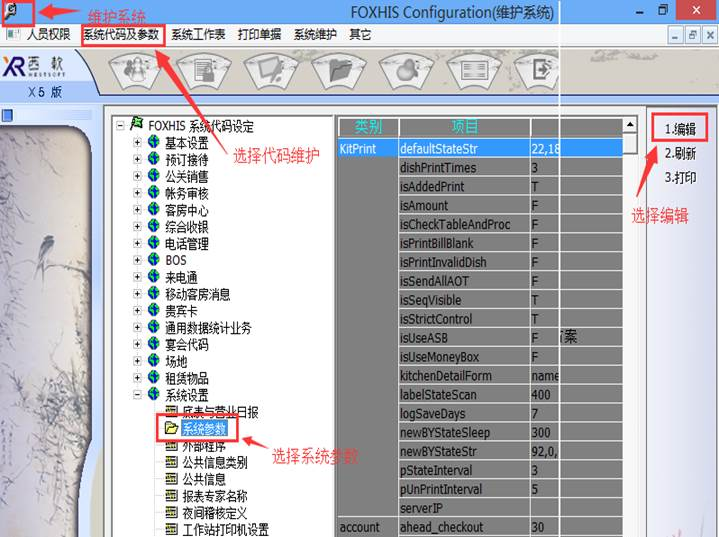Image resolution: width=719 pixels, height=537 pixels.
Task: Expand the 租赁物品 tree node
Action: [x=137, y=378]
